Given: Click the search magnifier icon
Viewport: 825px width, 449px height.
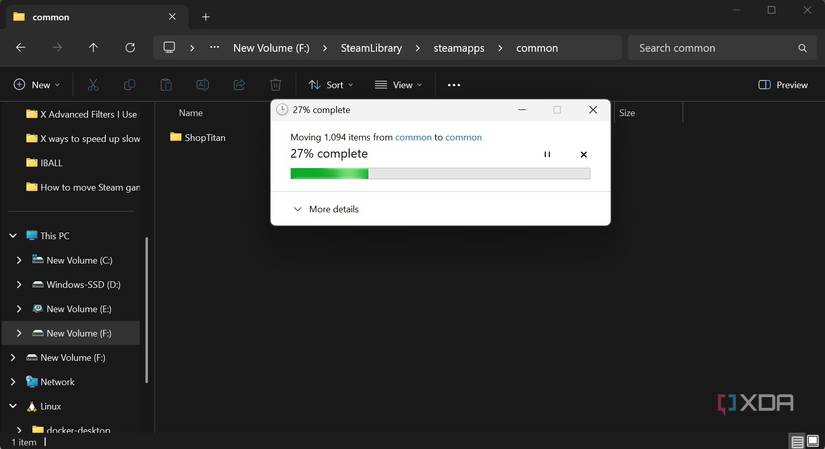Looking at the screenshot, I should [x=802, y=48].
